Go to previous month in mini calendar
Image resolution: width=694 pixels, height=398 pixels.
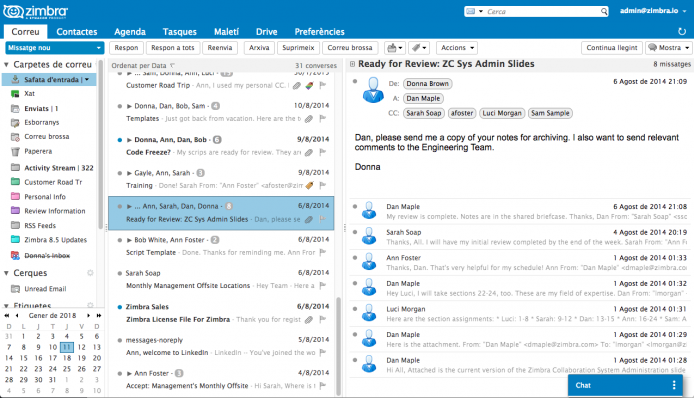(17, 316)
